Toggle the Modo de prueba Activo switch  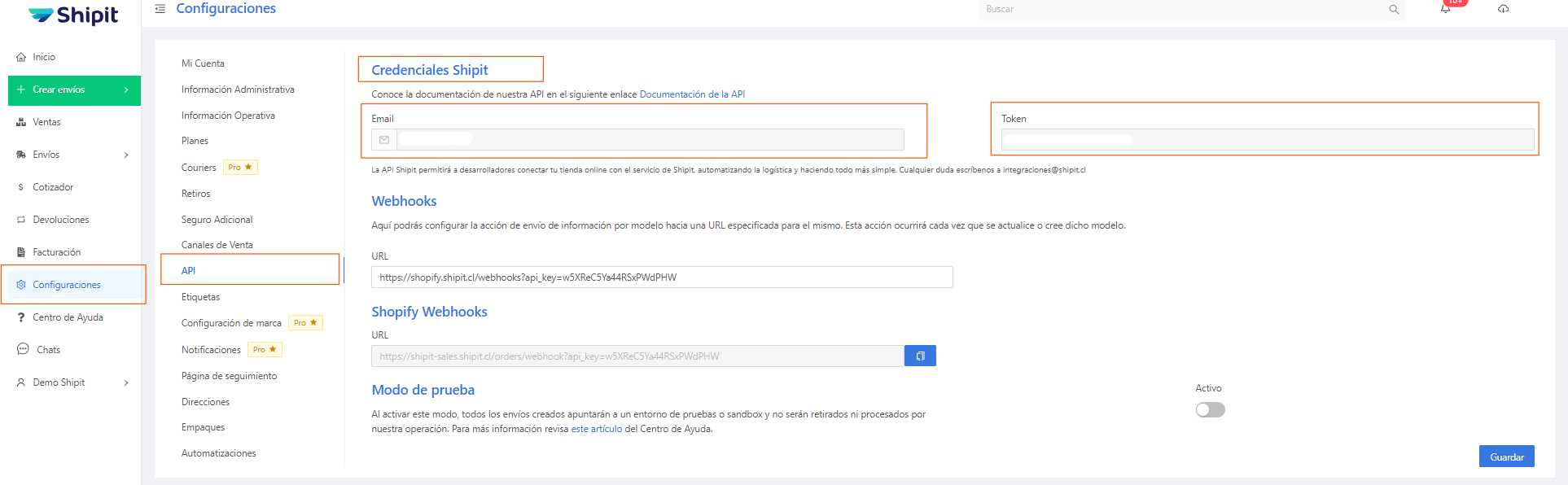[x=1210, y=409]
